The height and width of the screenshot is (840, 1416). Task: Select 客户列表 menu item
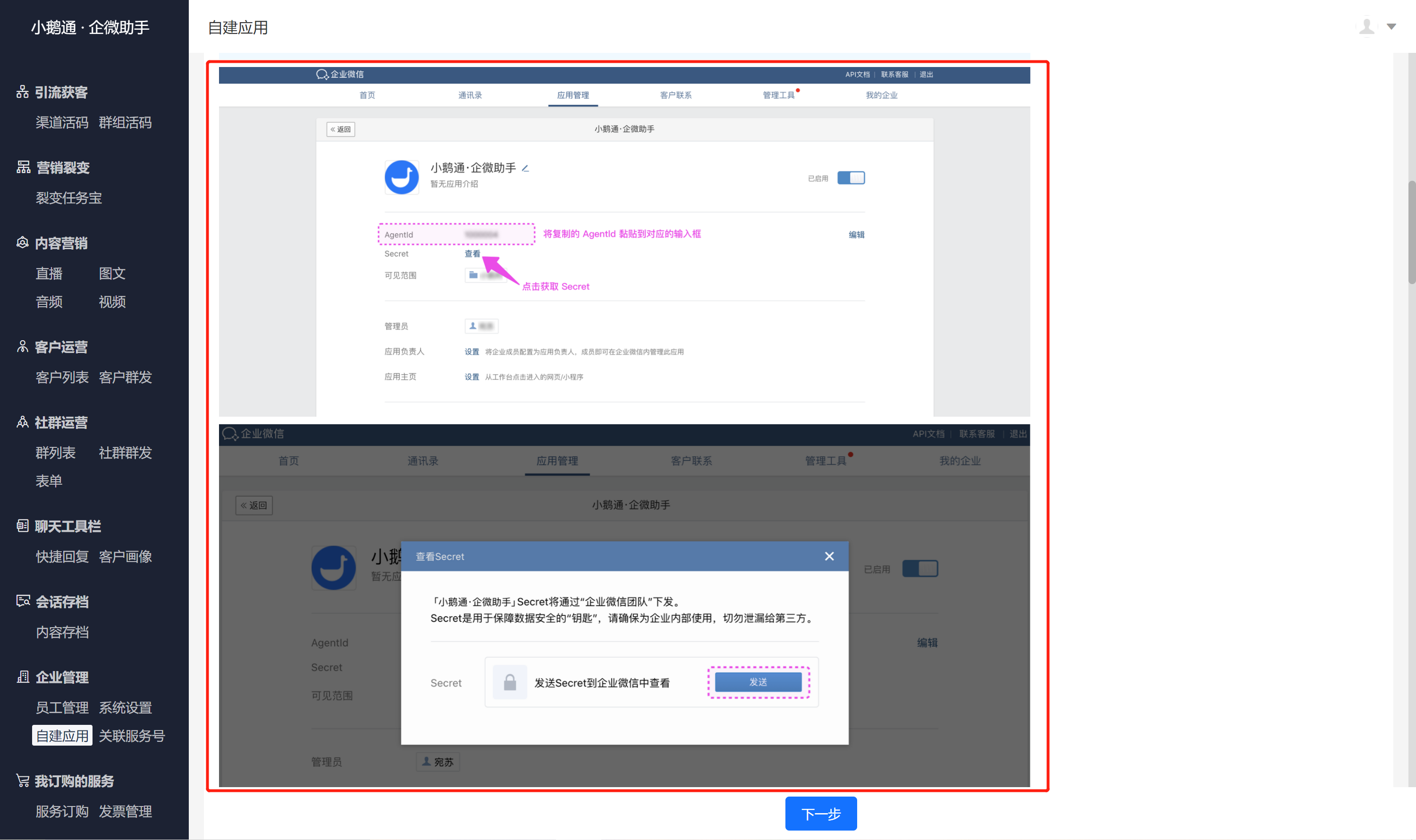click(62, 377)
